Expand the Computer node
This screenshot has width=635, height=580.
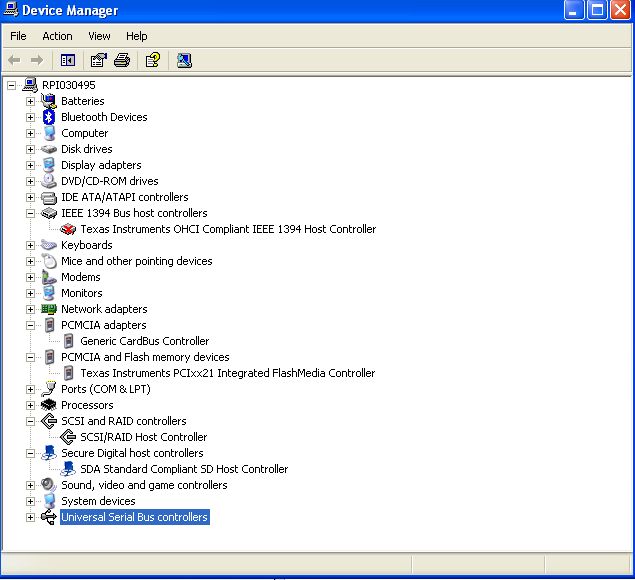30,133
